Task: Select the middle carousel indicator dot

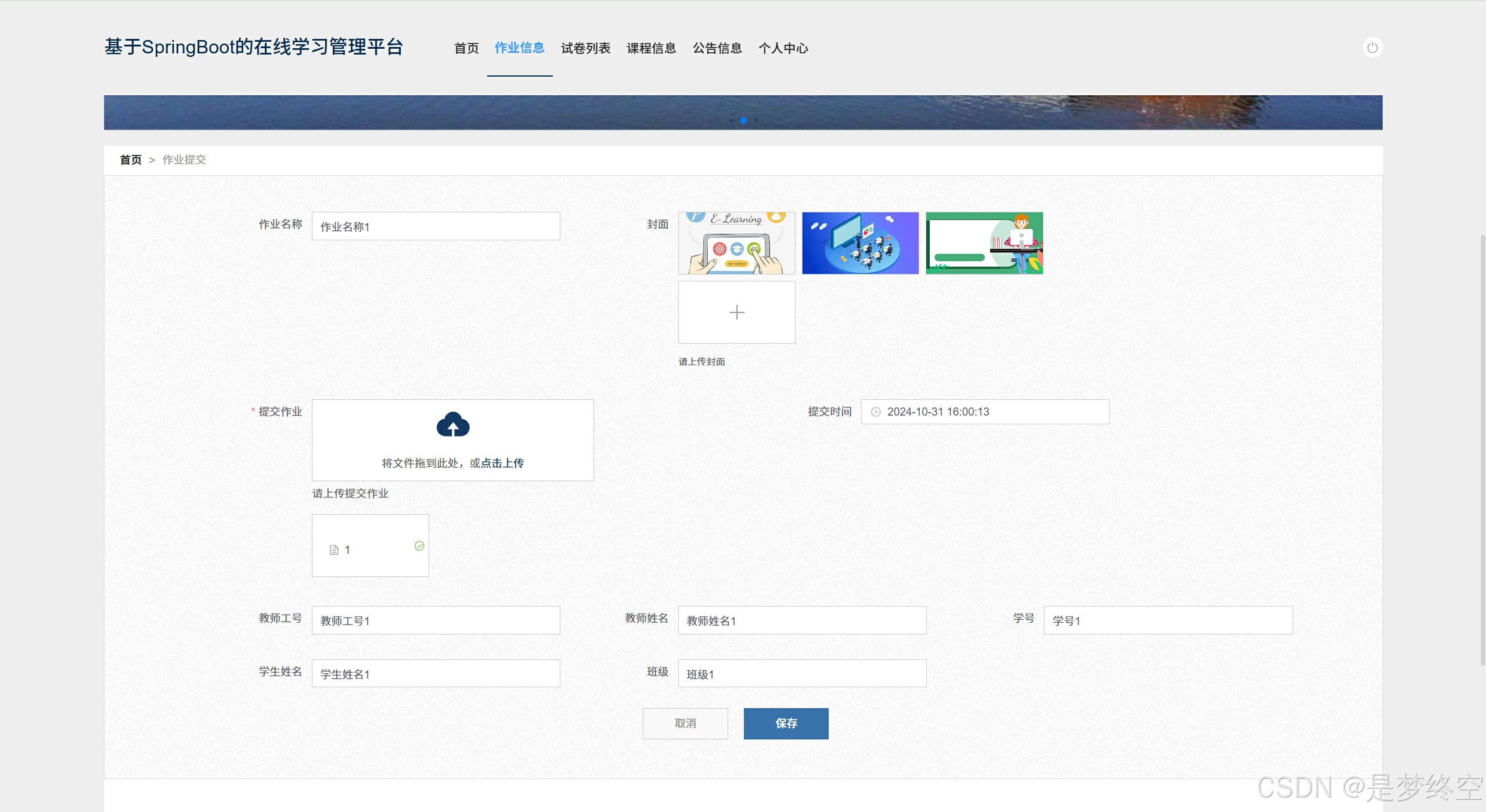Action: click(743, 120)
